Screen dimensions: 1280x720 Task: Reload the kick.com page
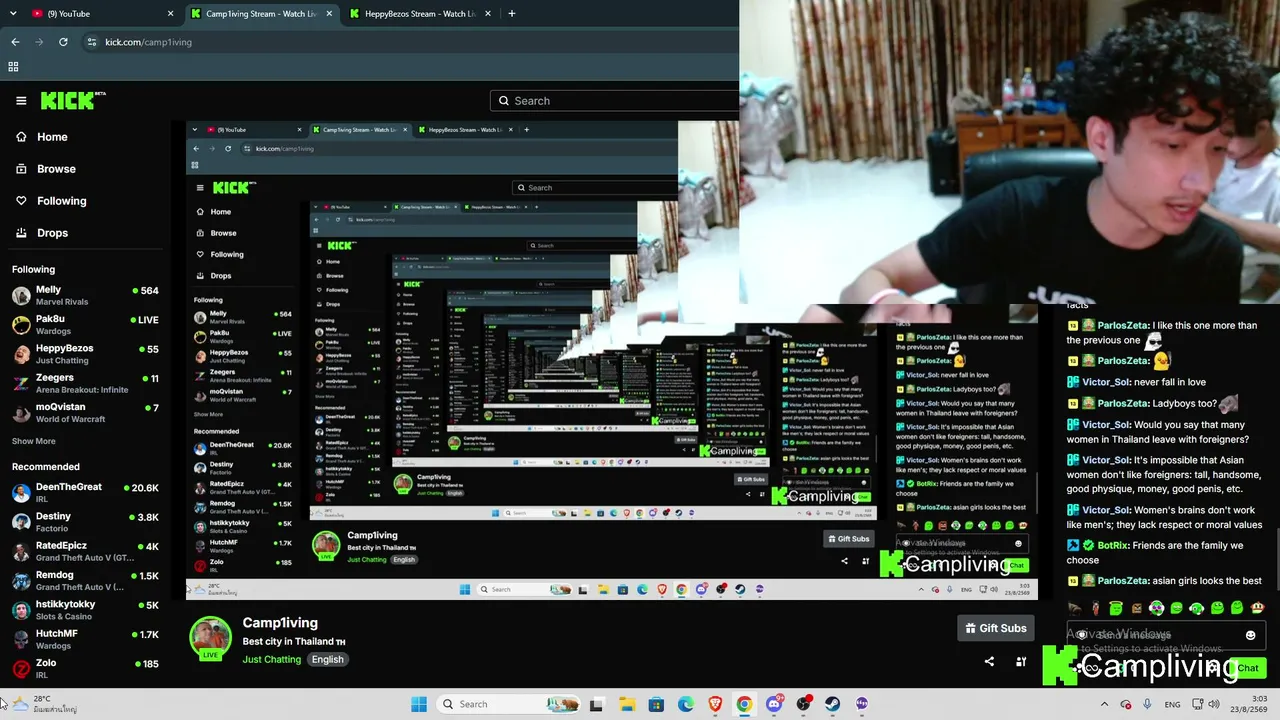click(x=63, y=42)
